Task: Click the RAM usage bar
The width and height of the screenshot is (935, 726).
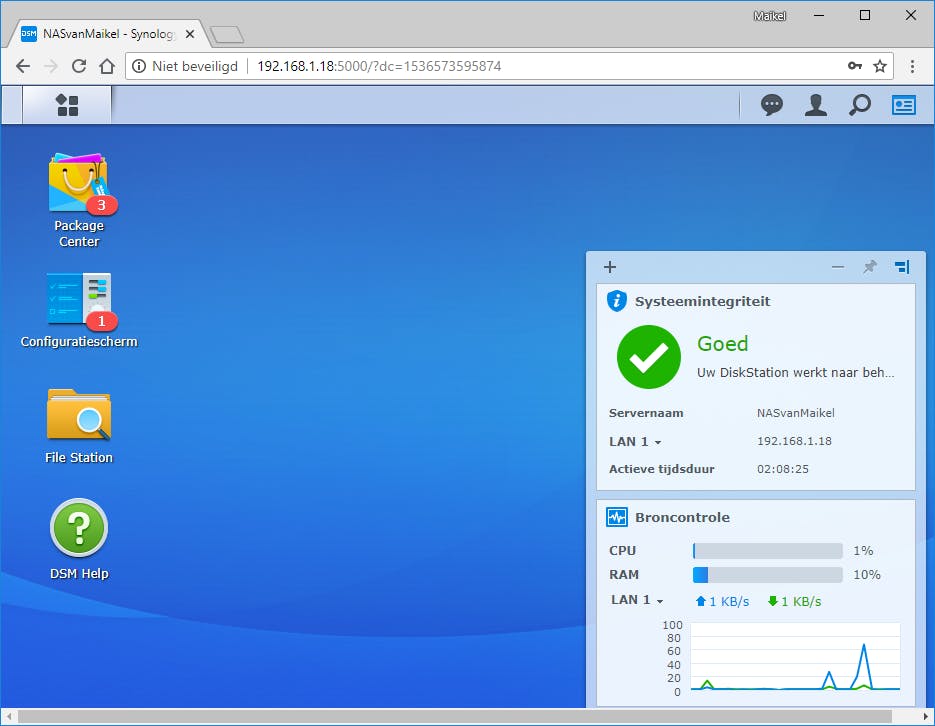Action: [x=767, y=575]
